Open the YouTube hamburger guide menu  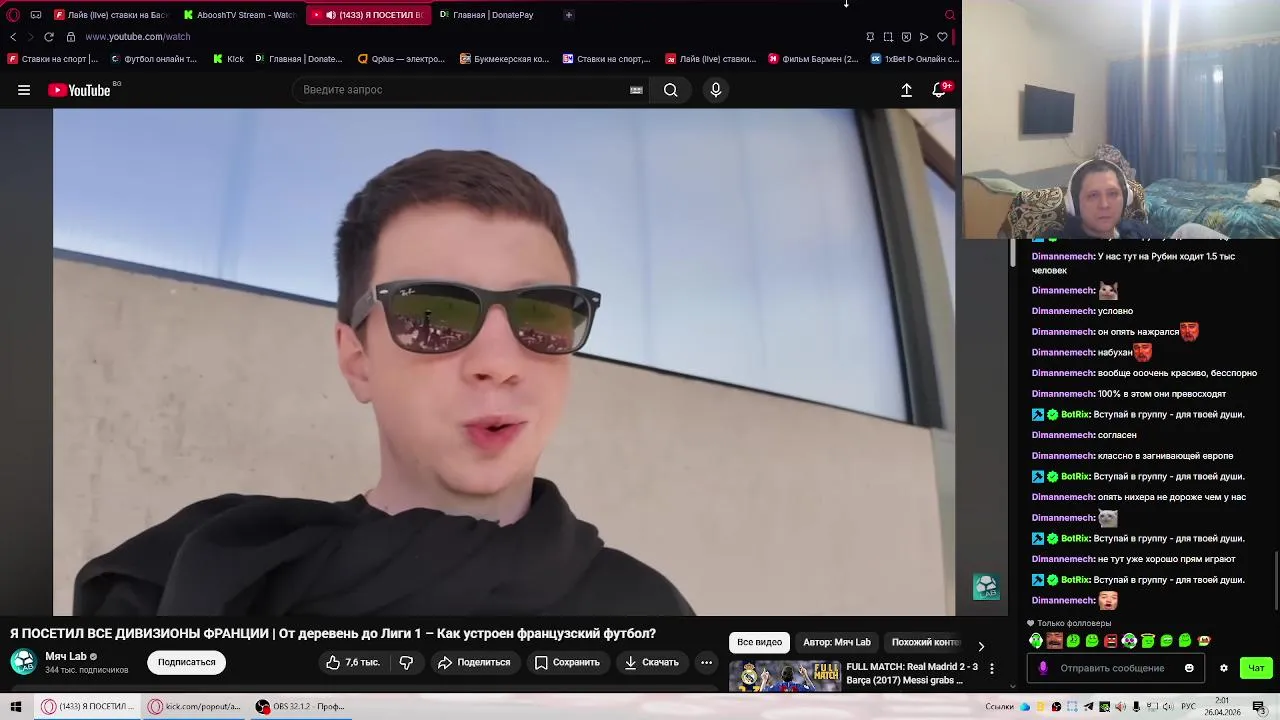click(x=24, y=90)
